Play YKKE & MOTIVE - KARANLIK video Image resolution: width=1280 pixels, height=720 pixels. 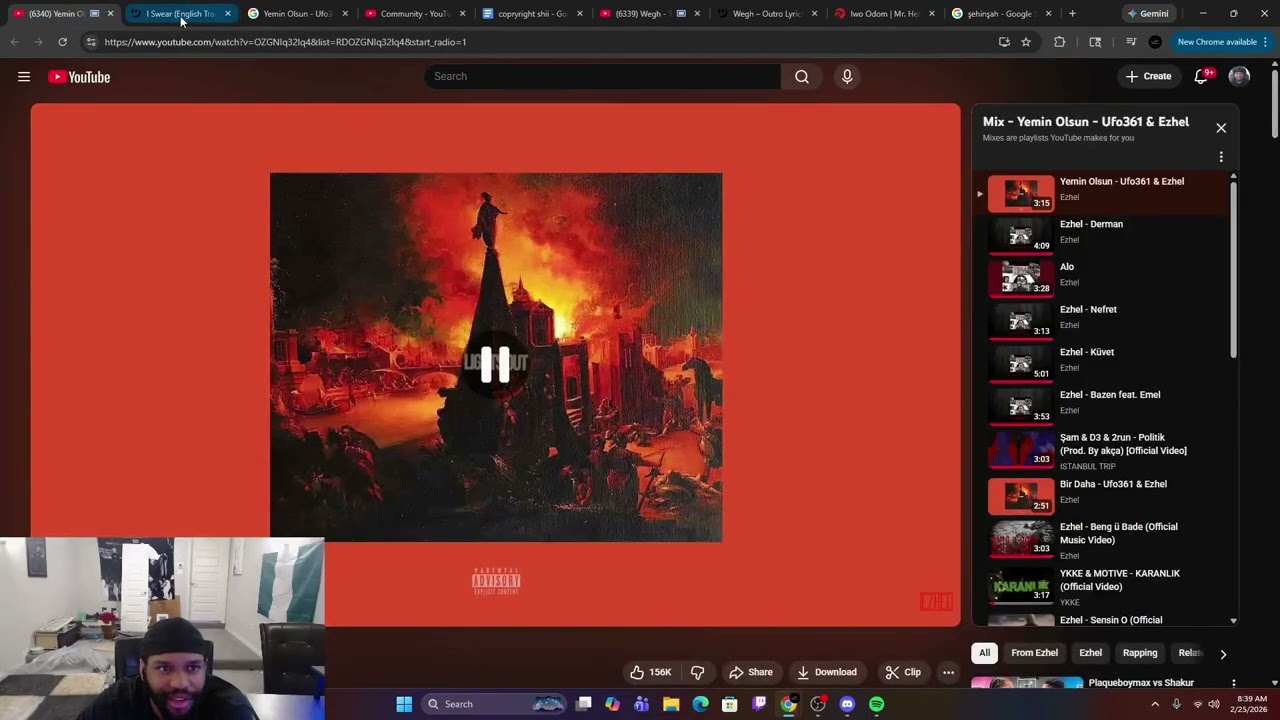point(1100,586)
